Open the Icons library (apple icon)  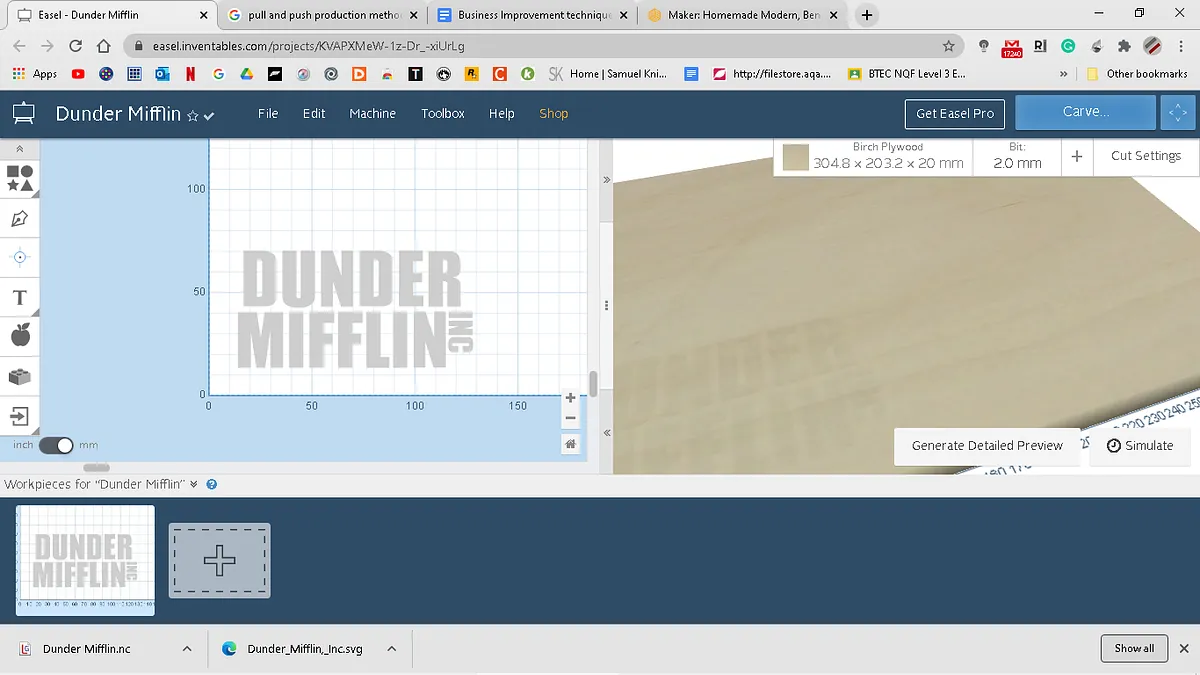(x=20, y=336)
